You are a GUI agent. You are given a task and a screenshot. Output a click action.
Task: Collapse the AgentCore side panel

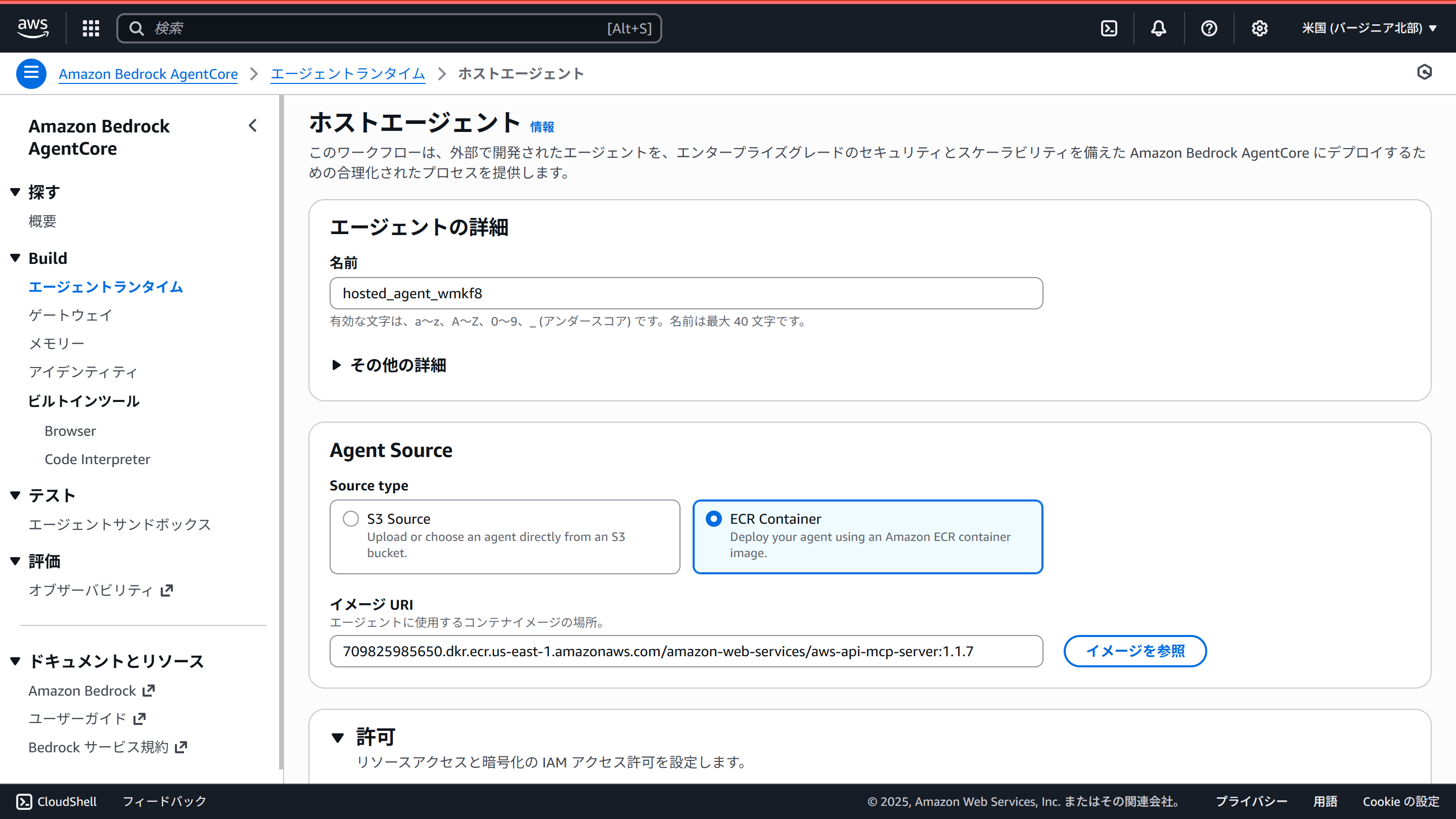[253, 125]
